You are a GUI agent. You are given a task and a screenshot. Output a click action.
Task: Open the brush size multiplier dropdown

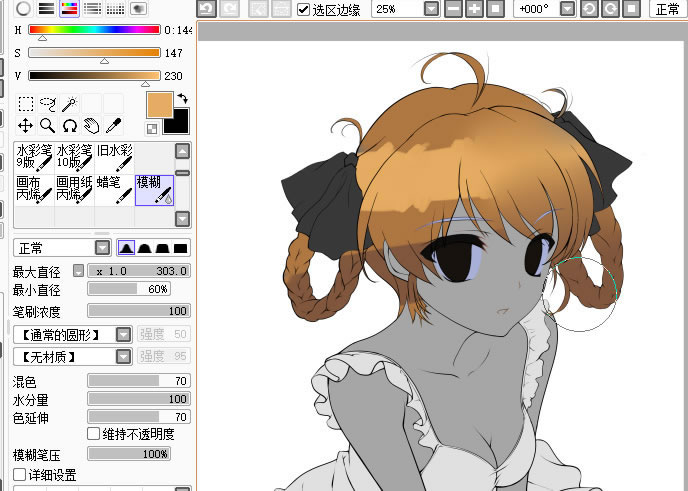[78, 271]
